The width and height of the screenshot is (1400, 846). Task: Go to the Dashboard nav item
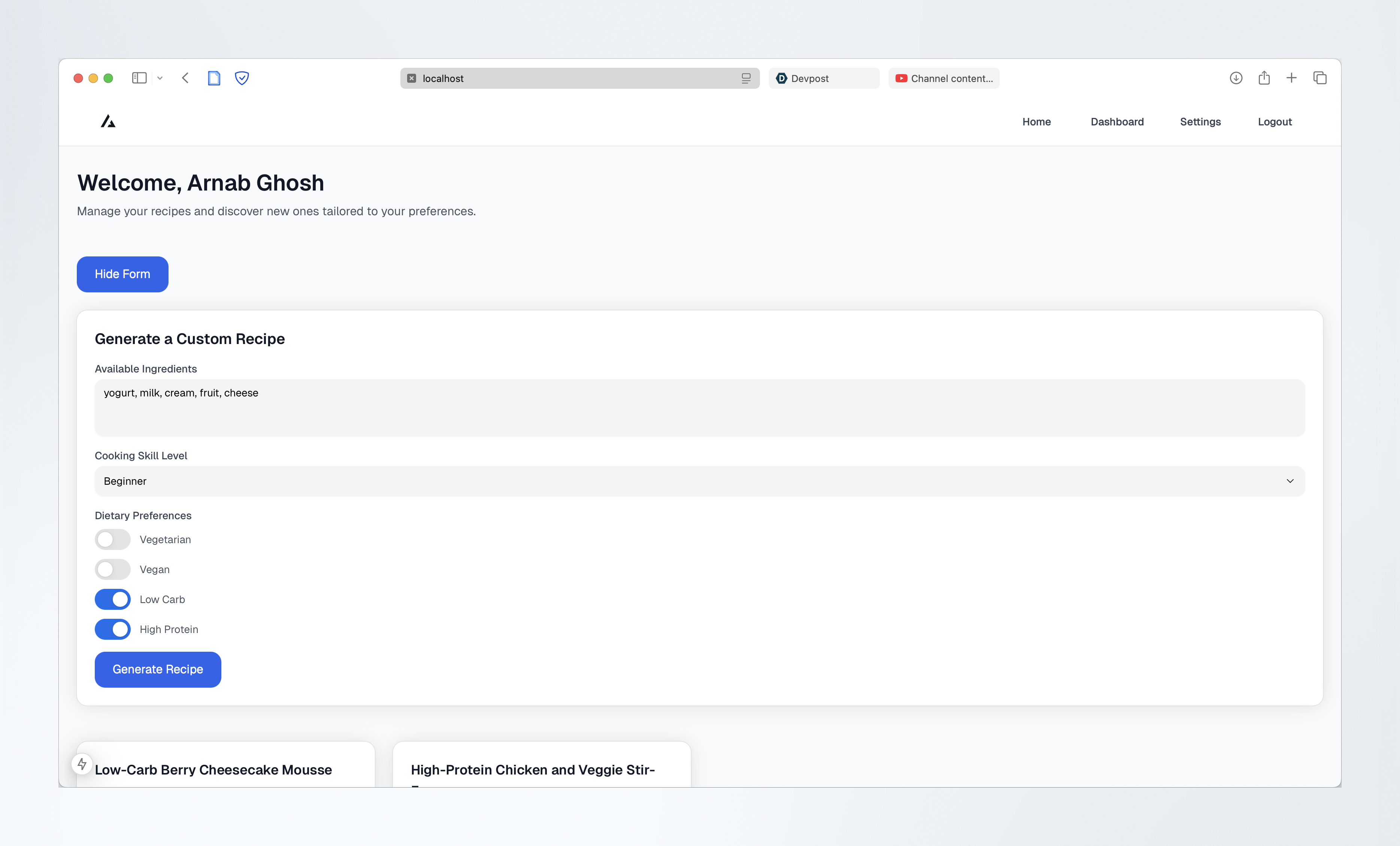[1117, 122]
